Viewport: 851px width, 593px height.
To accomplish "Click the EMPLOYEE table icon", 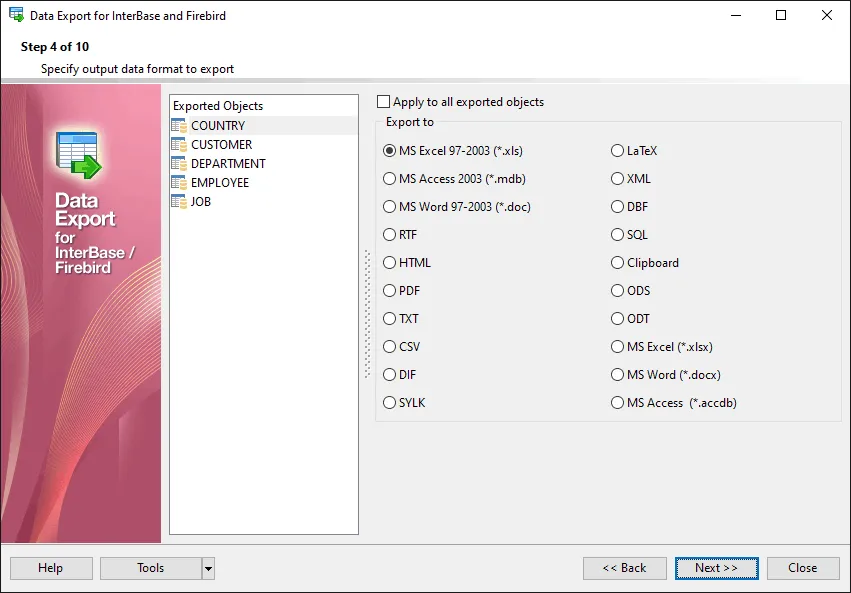I will pos(179,183).
